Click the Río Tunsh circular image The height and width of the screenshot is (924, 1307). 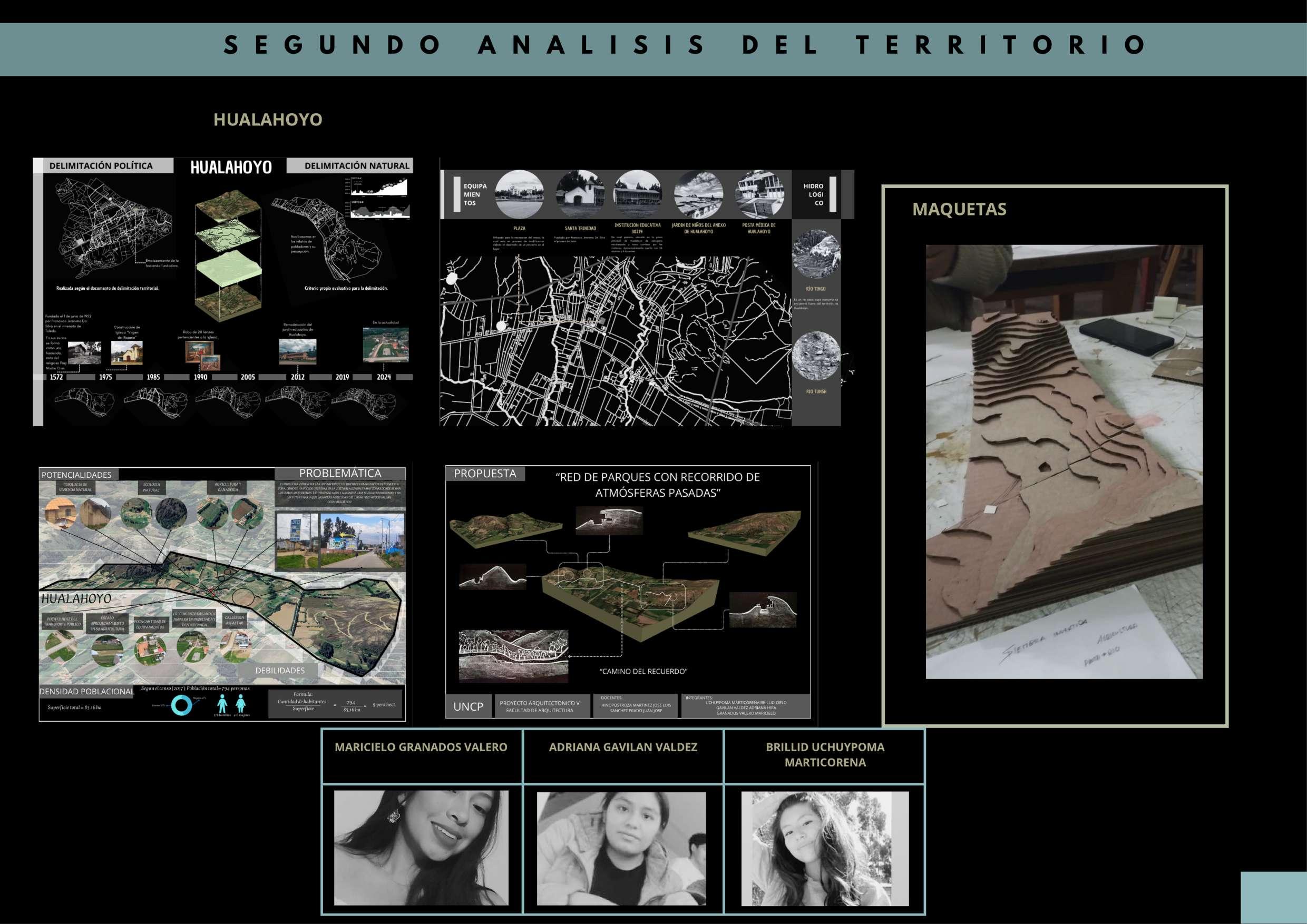coord(816,356)
